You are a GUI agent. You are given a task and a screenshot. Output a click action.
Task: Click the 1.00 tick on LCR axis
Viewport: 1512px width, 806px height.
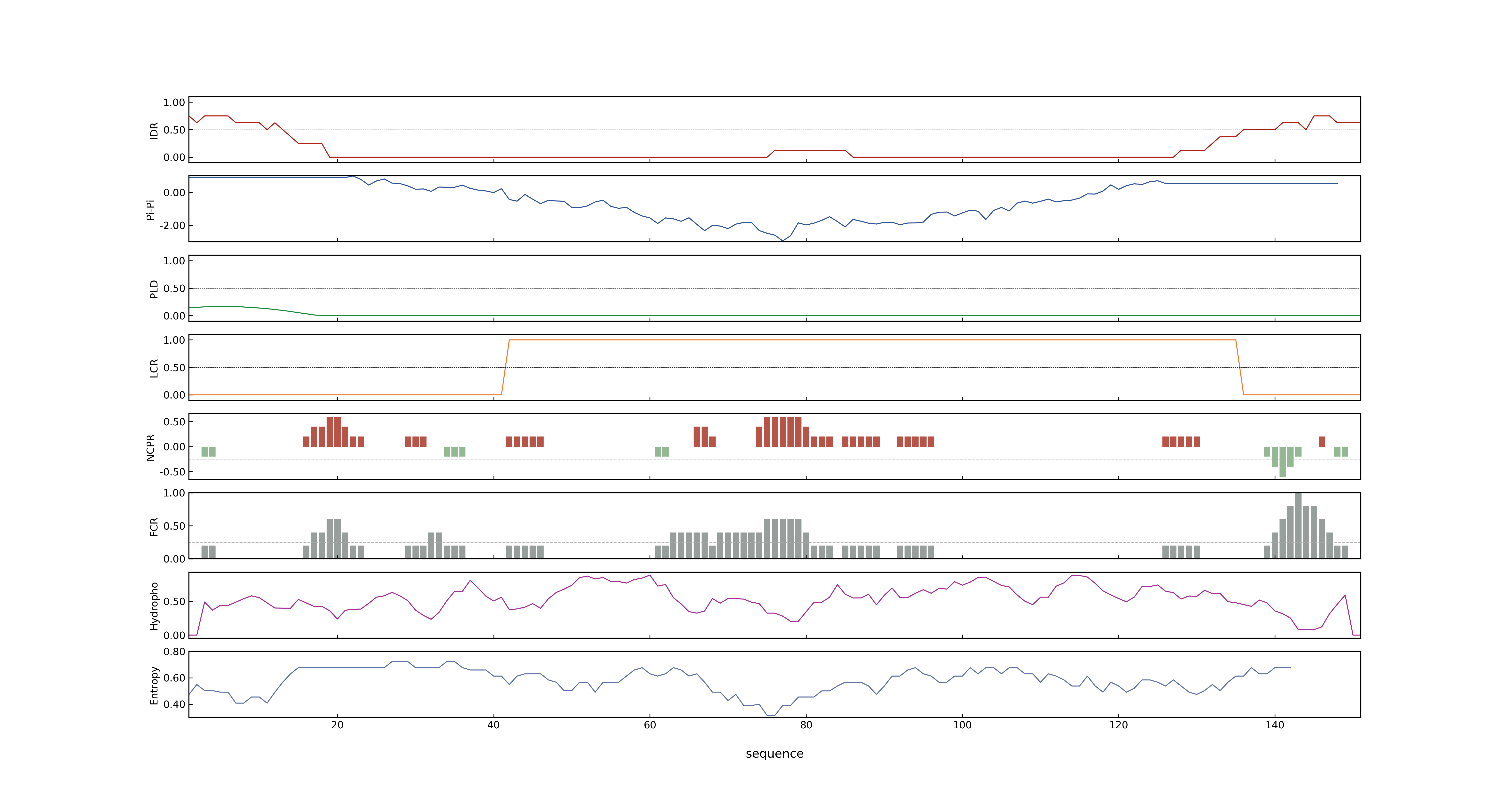click(174, 340)
